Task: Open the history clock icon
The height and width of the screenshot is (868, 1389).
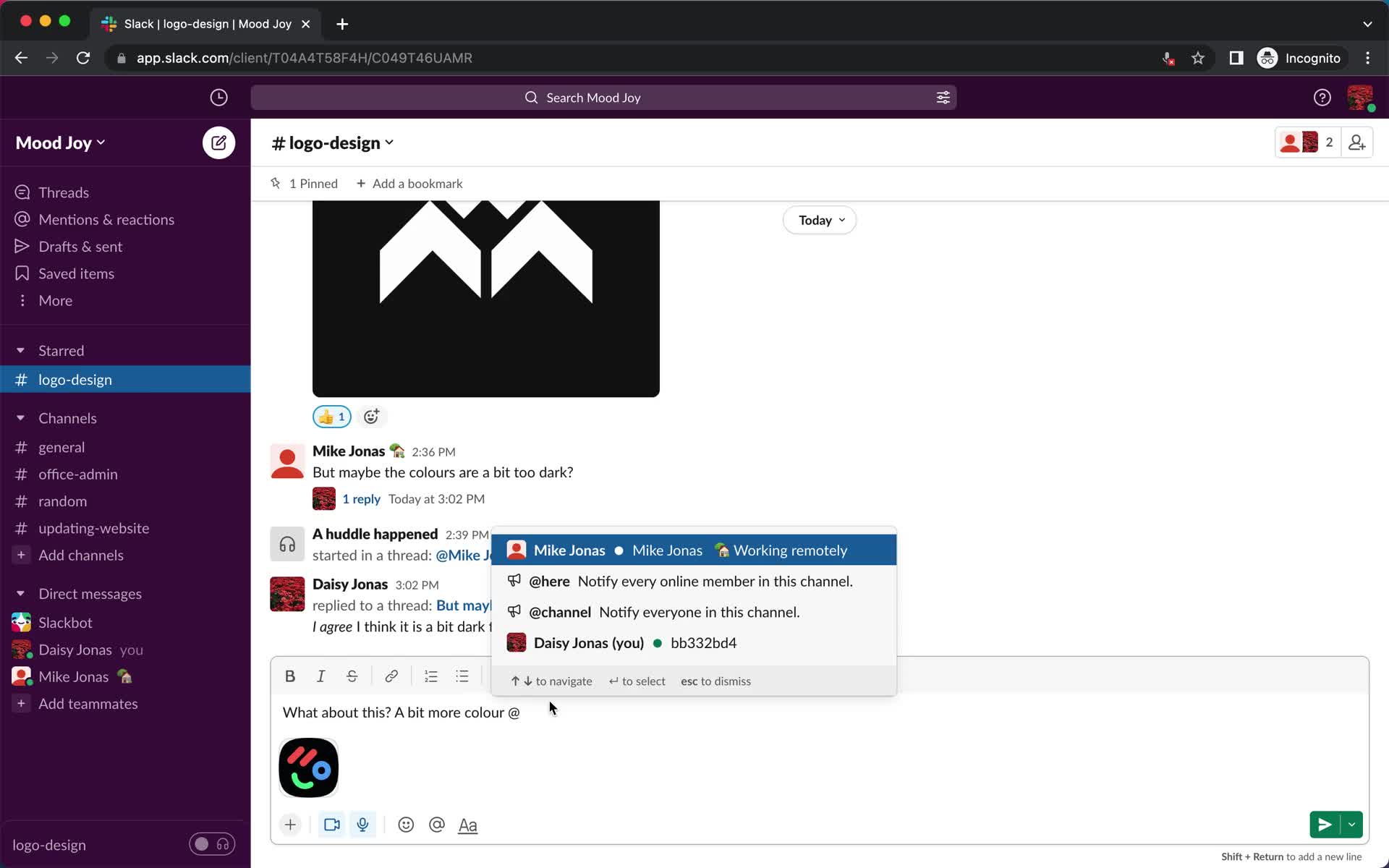Action: pos(218,98)
